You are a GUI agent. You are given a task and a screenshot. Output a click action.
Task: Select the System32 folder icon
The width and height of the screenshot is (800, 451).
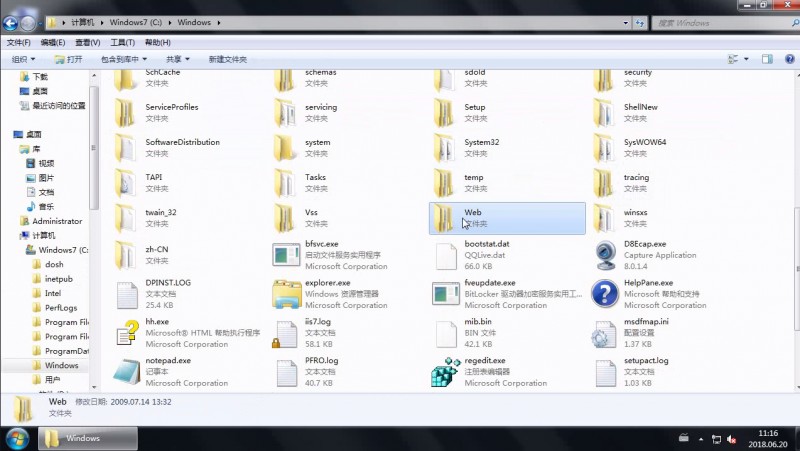444,147
